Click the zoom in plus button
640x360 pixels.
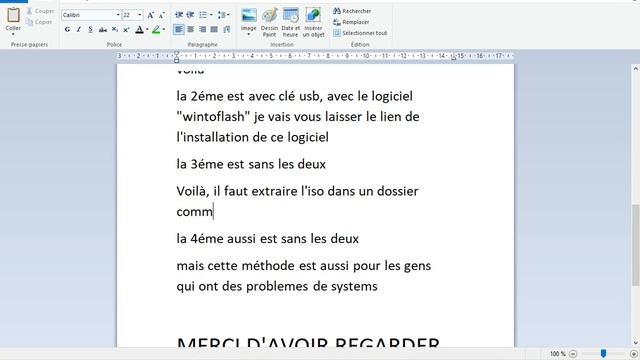634,354
